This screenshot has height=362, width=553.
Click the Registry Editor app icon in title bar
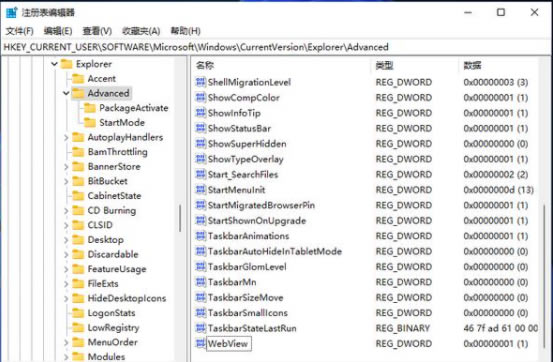(12, 13)
